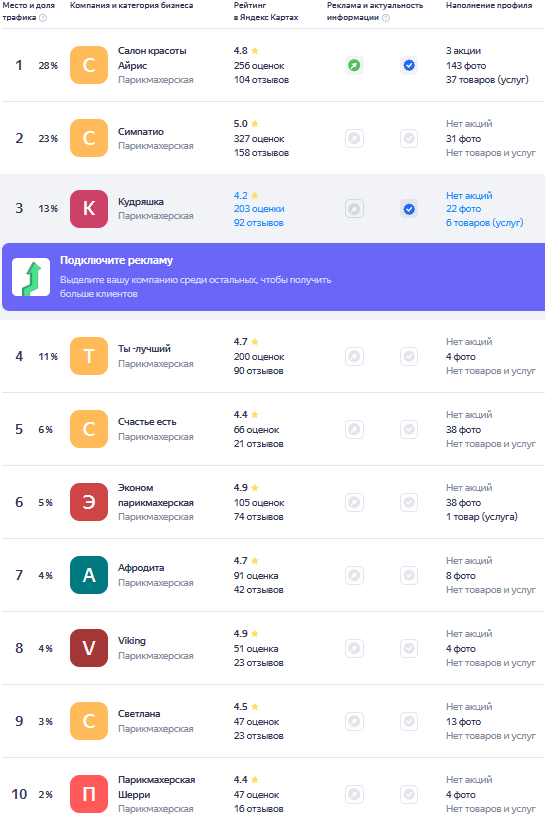The height and width of the screenshot is (825, 545).
Task: Click the grey verification badge for Счастье есть
Action: [x=409, y=429]
